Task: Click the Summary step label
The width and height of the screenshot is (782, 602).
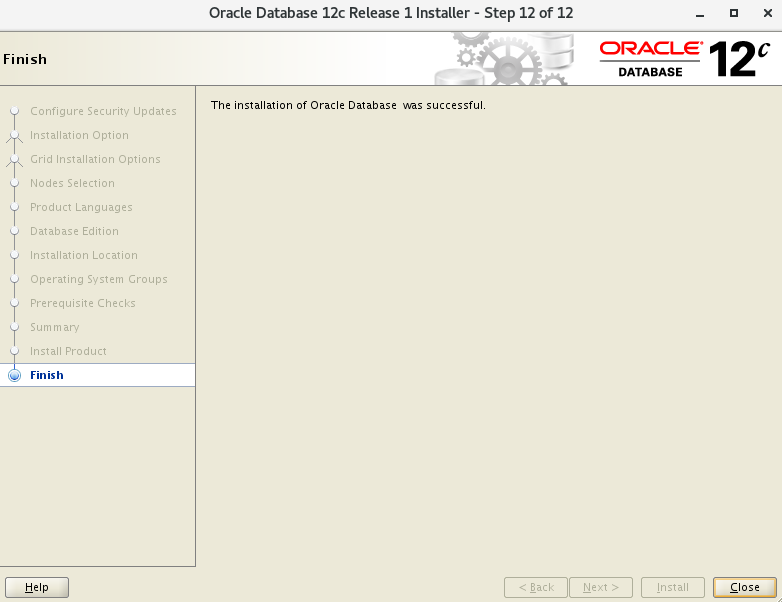Action: 54,327
